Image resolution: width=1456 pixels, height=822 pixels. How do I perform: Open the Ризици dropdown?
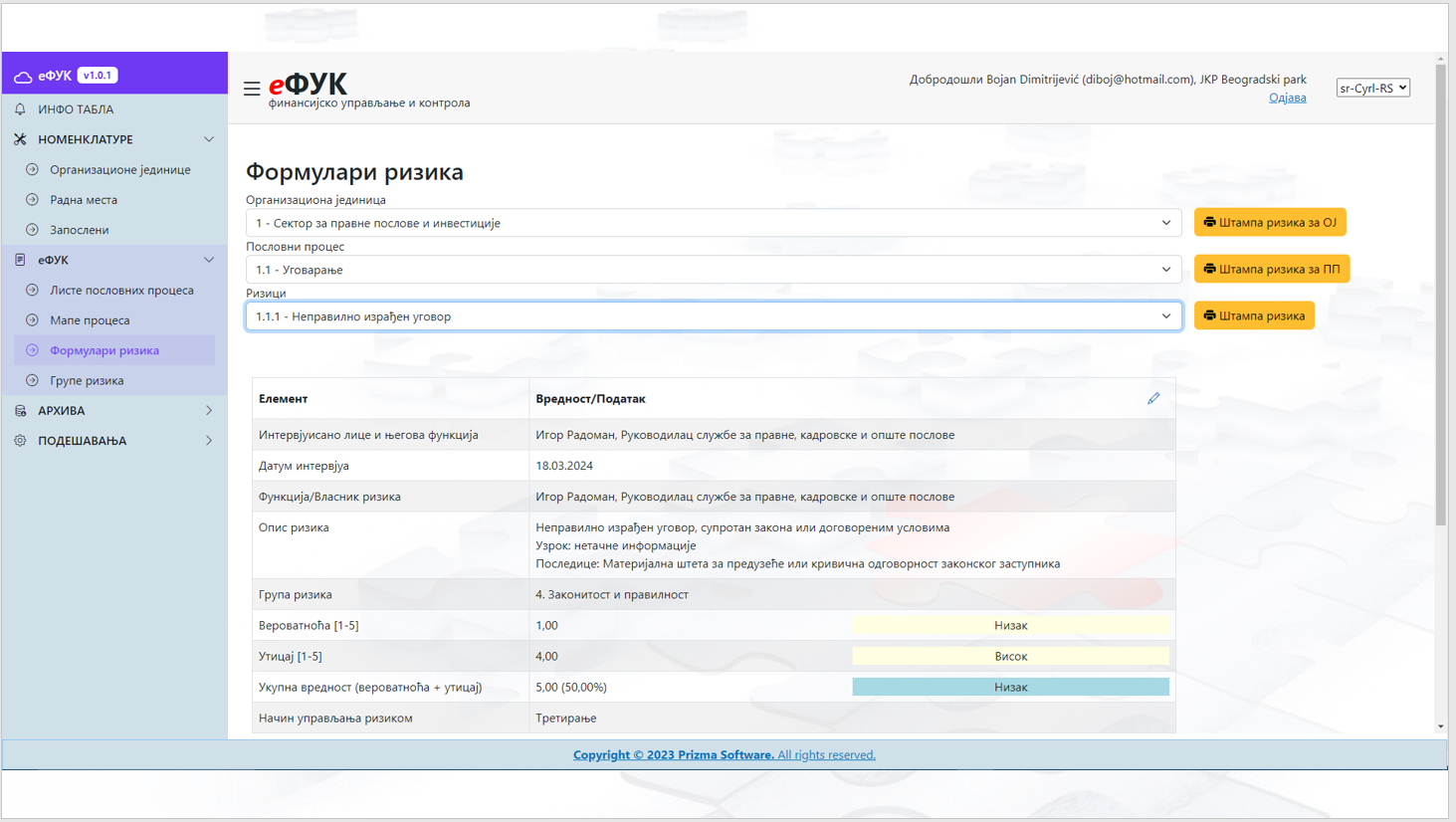[x=714, y=316]
